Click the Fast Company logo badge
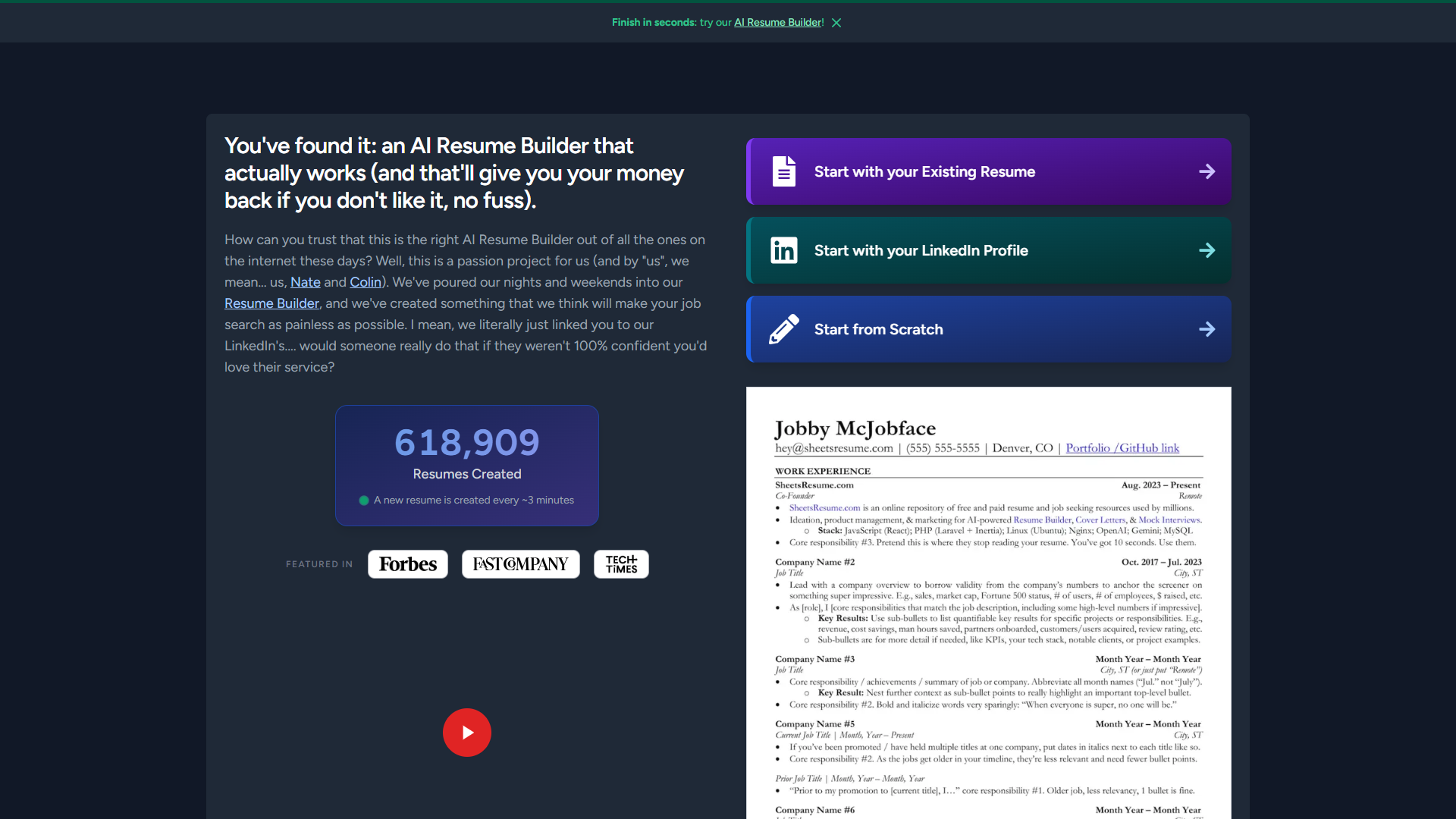The image size is (1456, 819). click(x=521, y=564)
